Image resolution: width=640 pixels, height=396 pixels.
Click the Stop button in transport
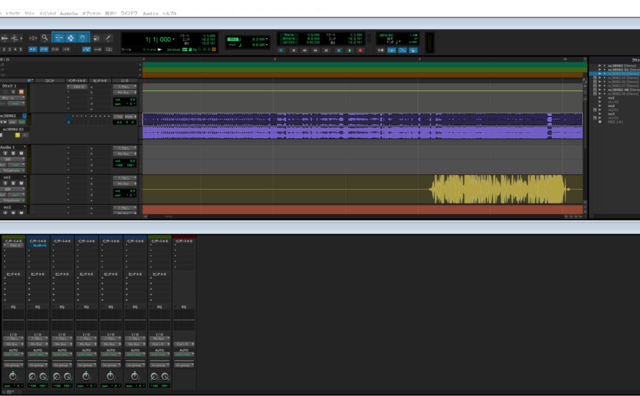tap(338, 50)
